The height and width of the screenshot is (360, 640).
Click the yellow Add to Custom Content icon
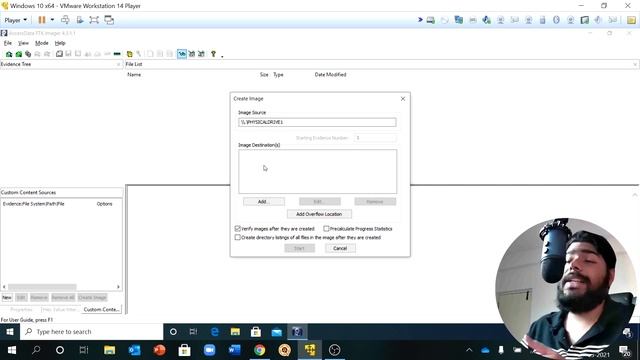(x=130, y=54)
